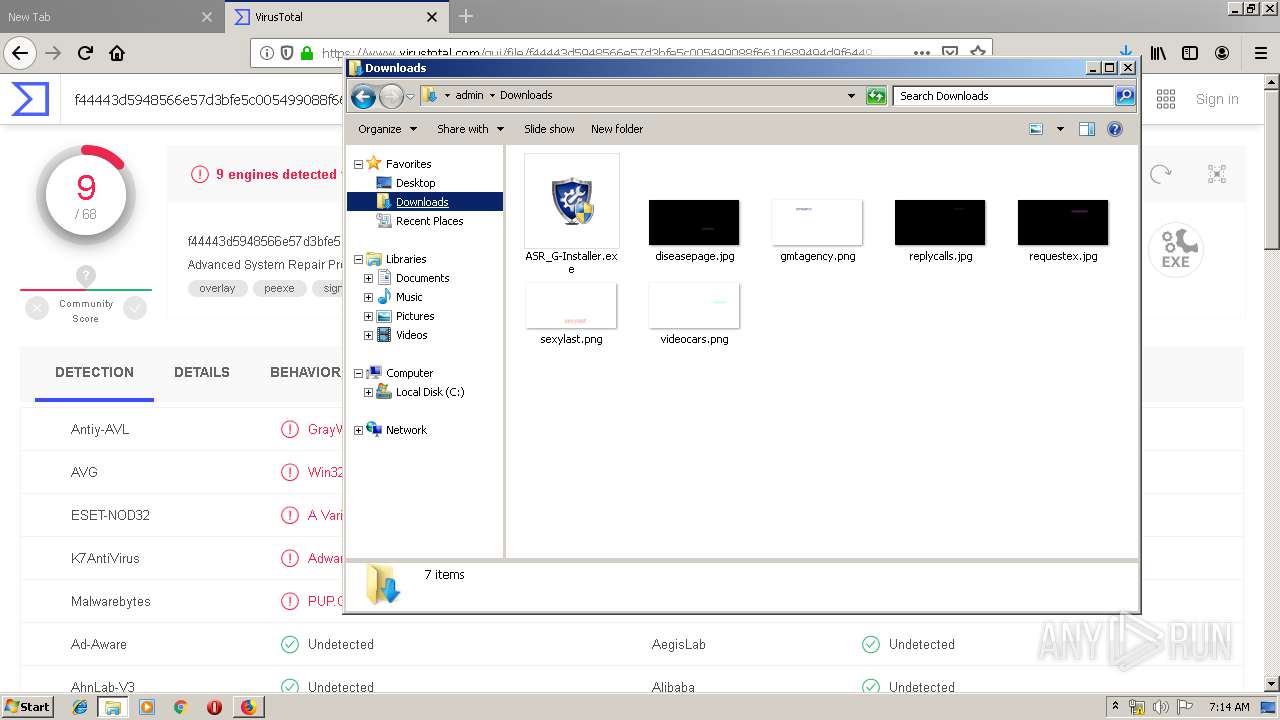Open recent pages dropdown near nav arrows

point(410,97)
